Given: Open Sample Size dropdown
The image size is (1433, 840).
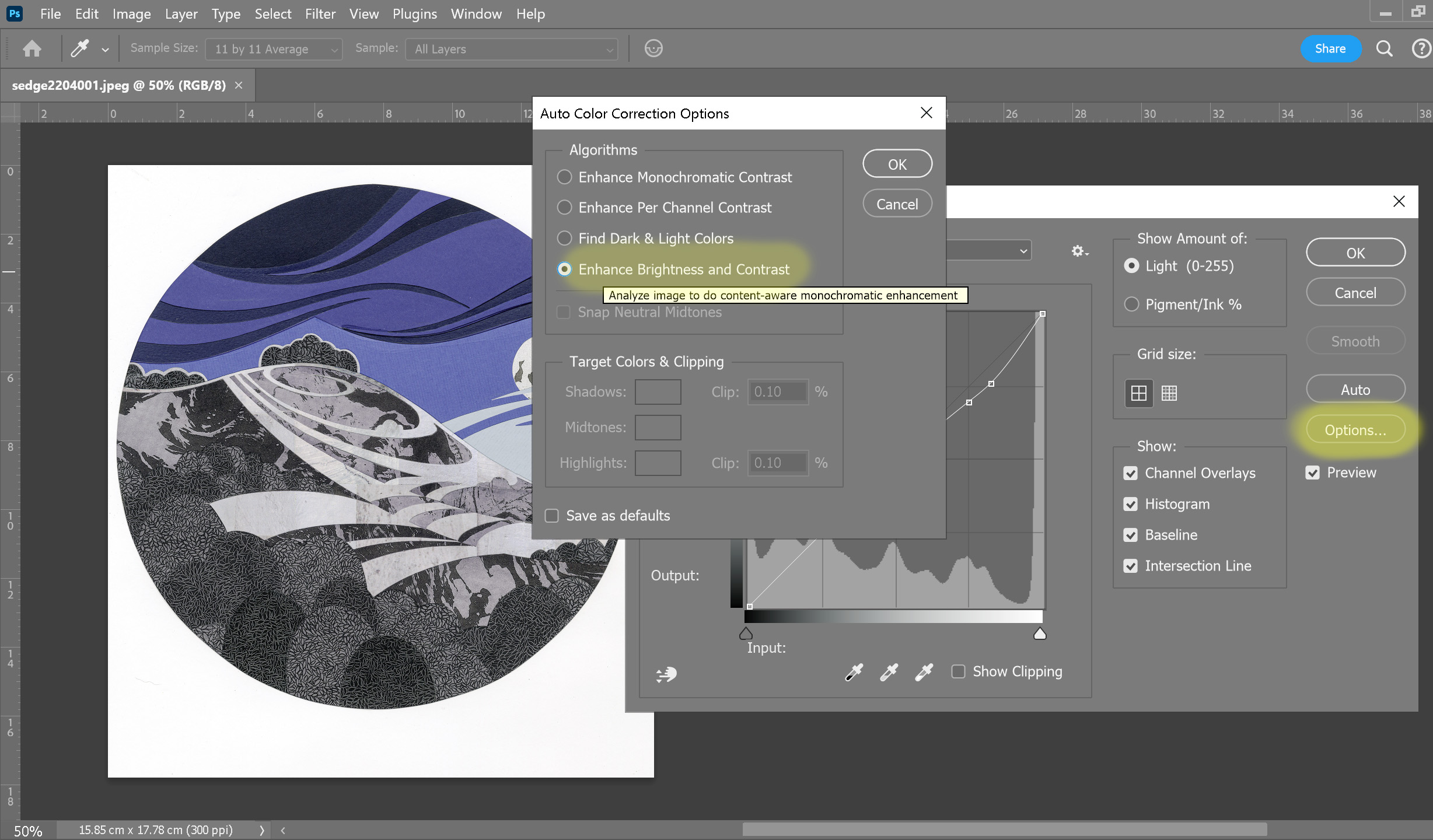Looking at the screenshot, I should tap(273, 49).
